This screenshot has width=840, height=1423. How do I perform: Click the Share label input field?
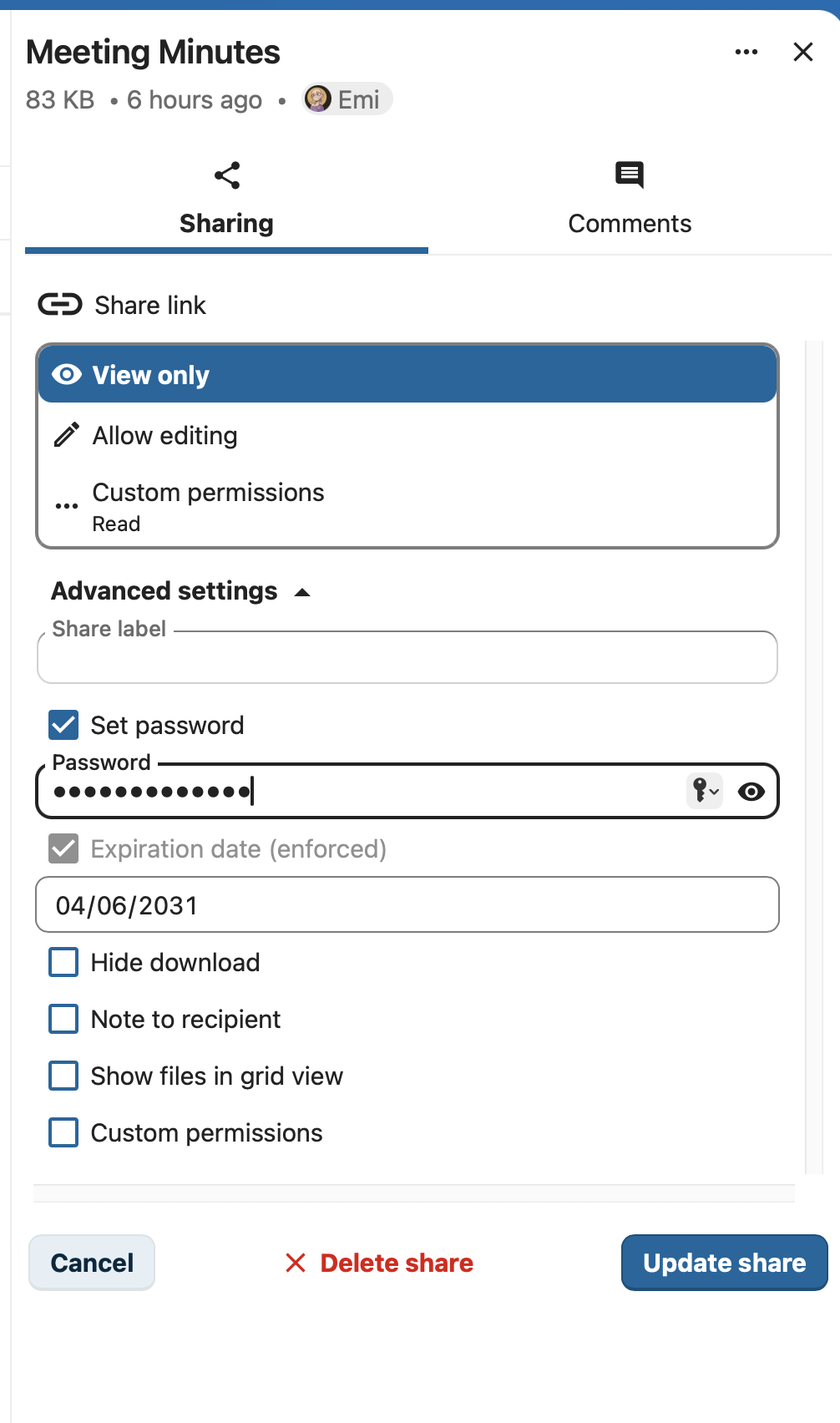click(x=407, y=657)
